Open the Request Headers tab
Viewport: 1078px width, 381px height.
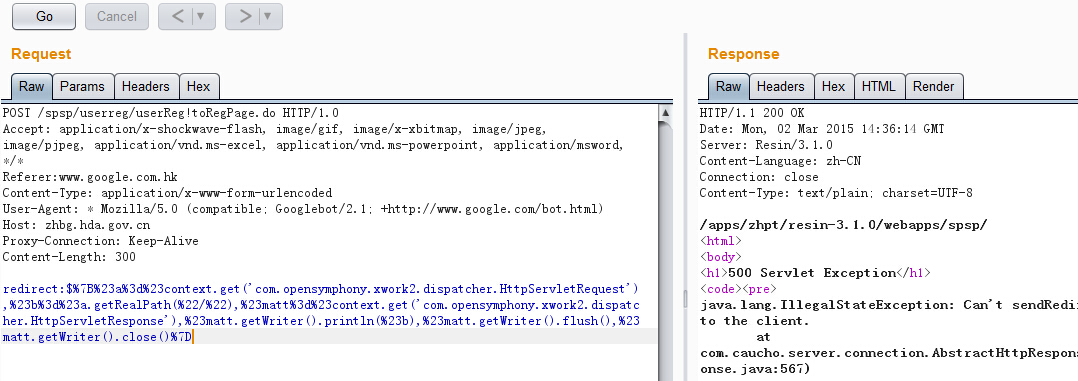pos(145,87)
